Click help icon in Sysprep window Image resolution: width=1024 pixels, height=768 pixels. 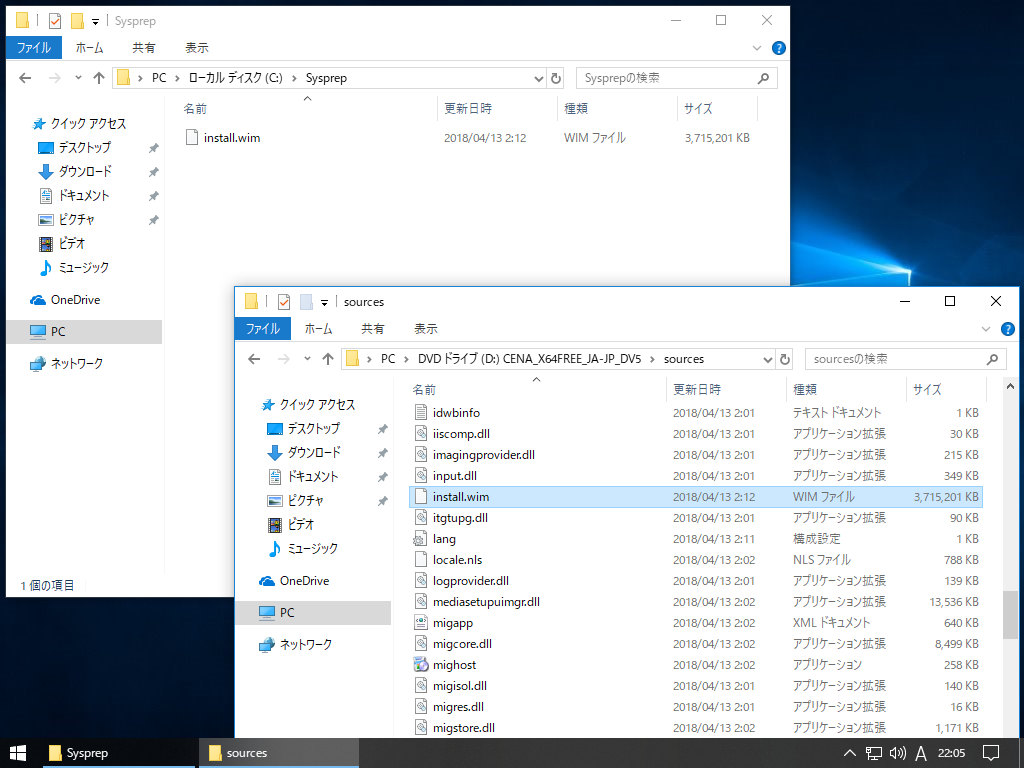[778, 48]
